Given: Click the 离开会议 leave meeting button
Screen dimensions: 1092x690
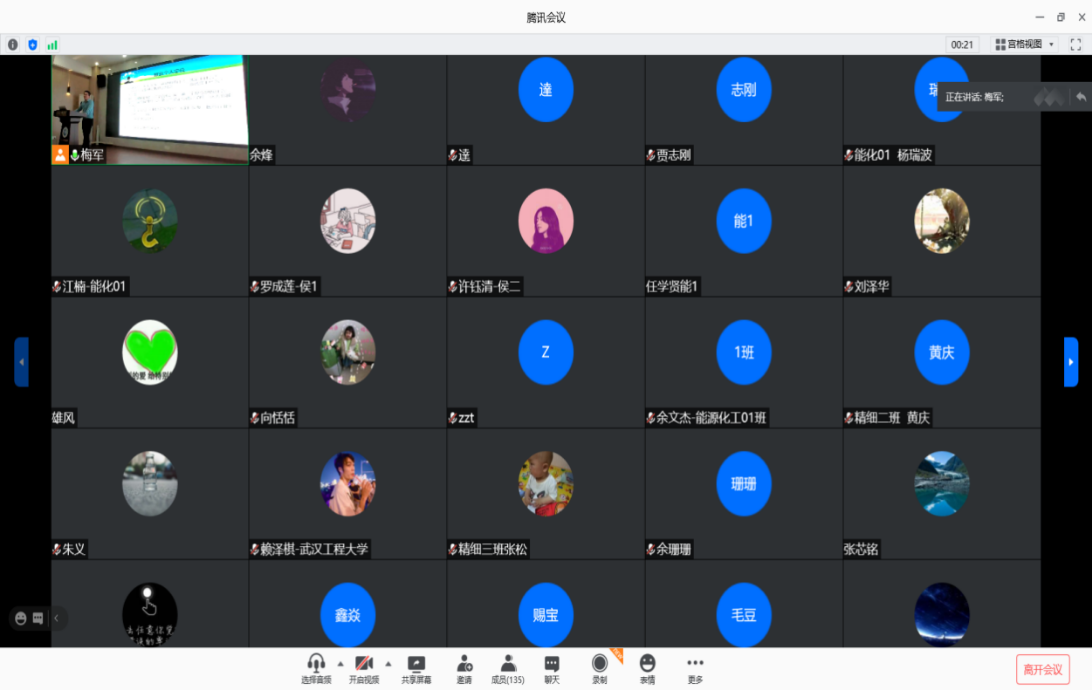Looking at the screenshot, I should [x=1043, y=668].
